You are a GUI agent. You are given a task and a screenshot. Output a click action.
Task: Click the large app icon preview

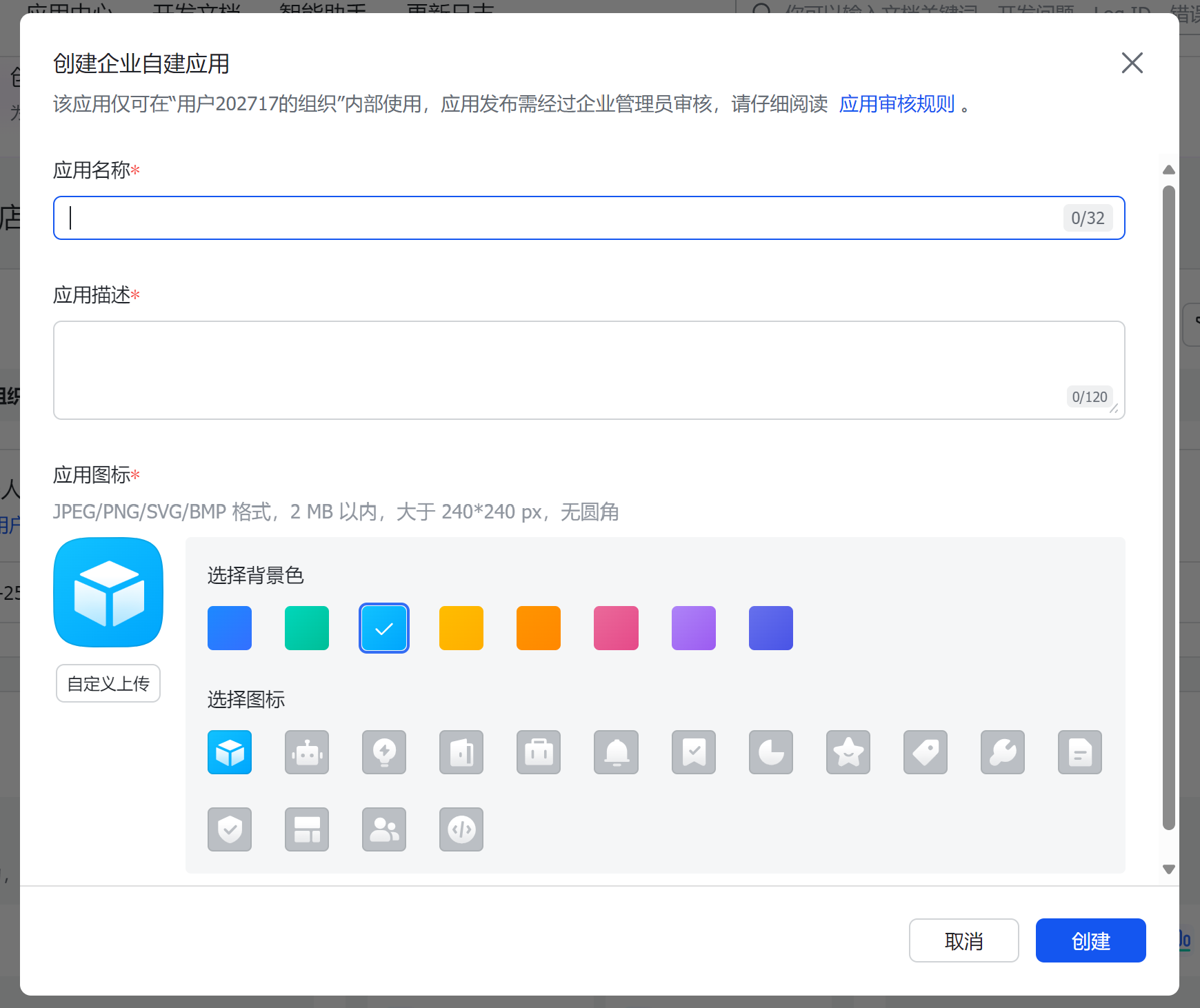pyautogui.click(x=108, y=592)
